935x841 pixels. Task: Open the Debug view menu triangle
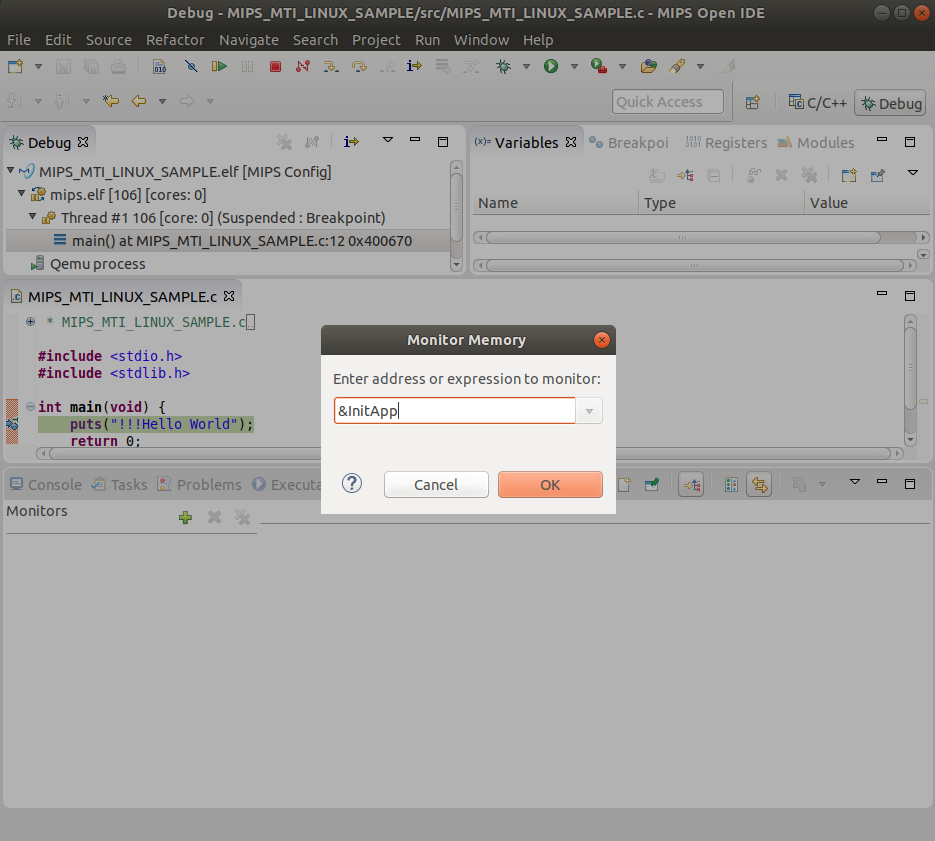388,140
